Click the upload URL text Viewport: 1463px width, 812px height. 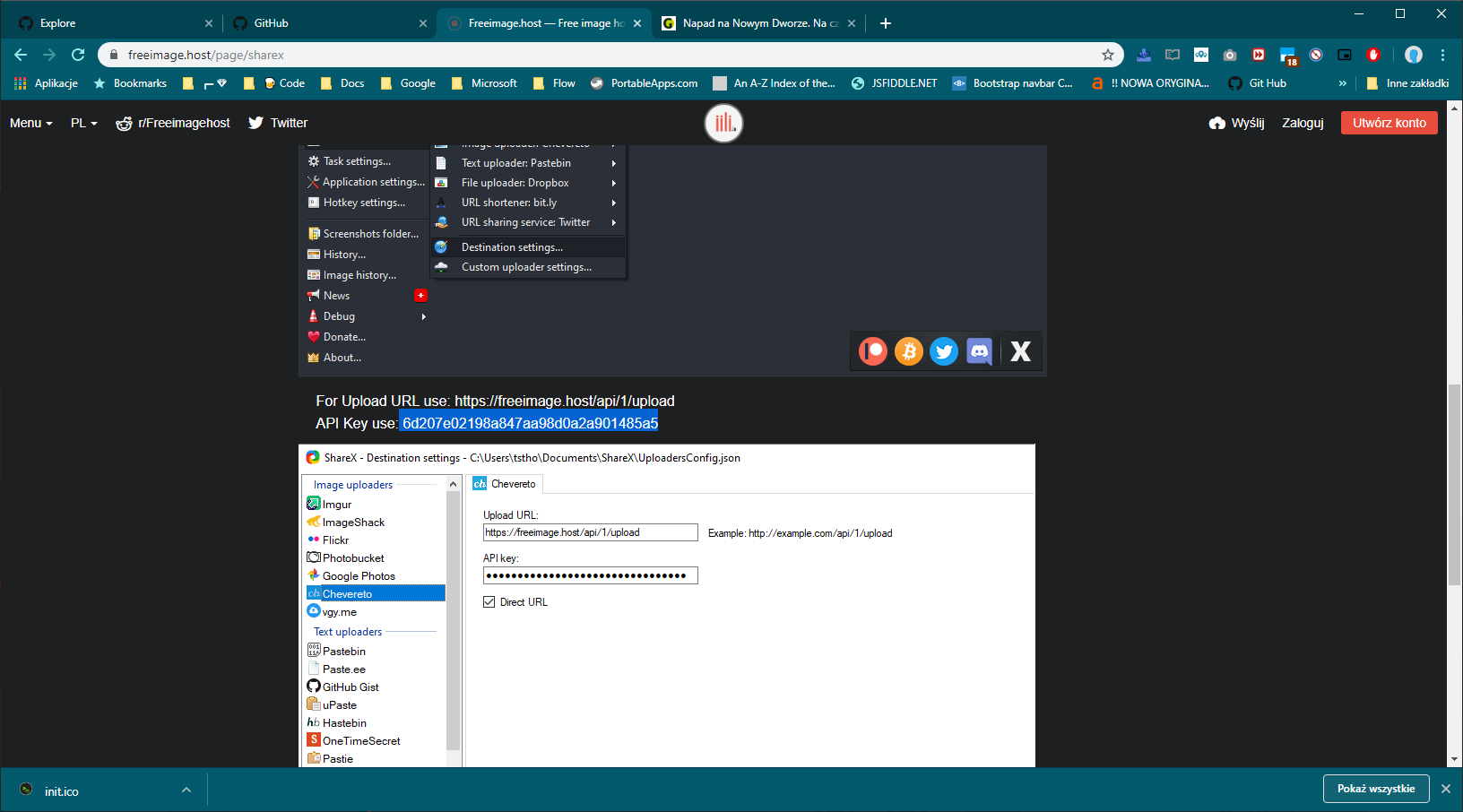click(565, 401)
